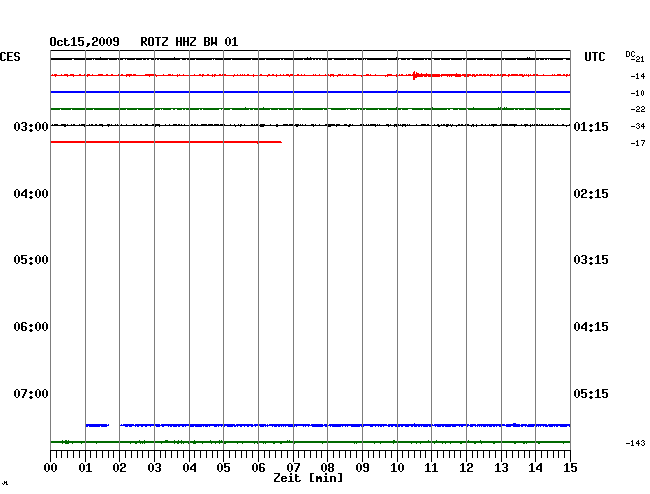Click the left time label "05:00"
Screen dimensions: 650x494
click(31, 260)
